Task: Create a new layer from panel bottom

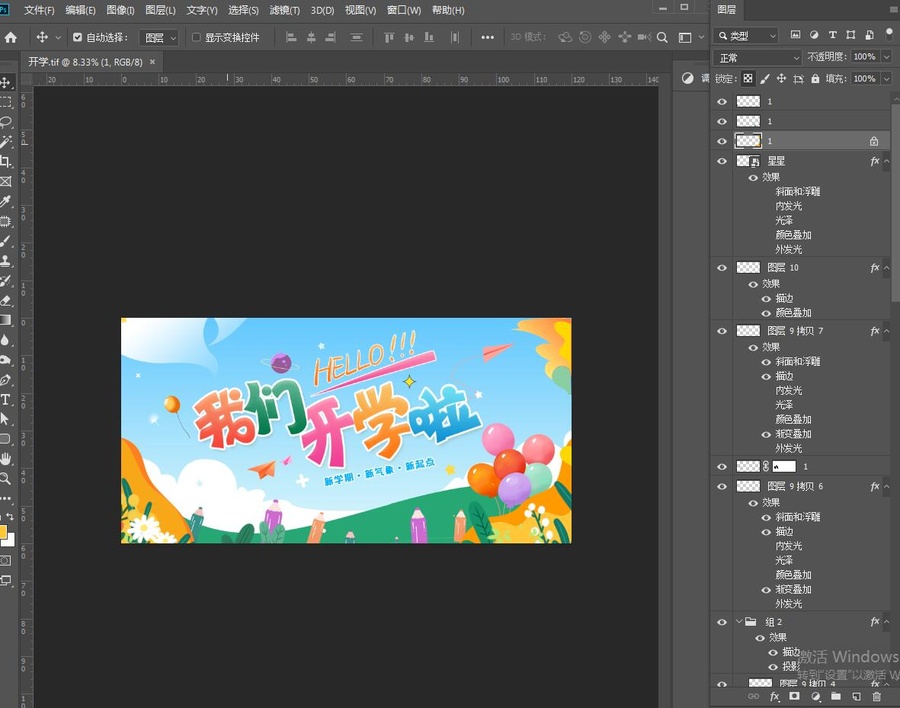Action: (856, 697)
